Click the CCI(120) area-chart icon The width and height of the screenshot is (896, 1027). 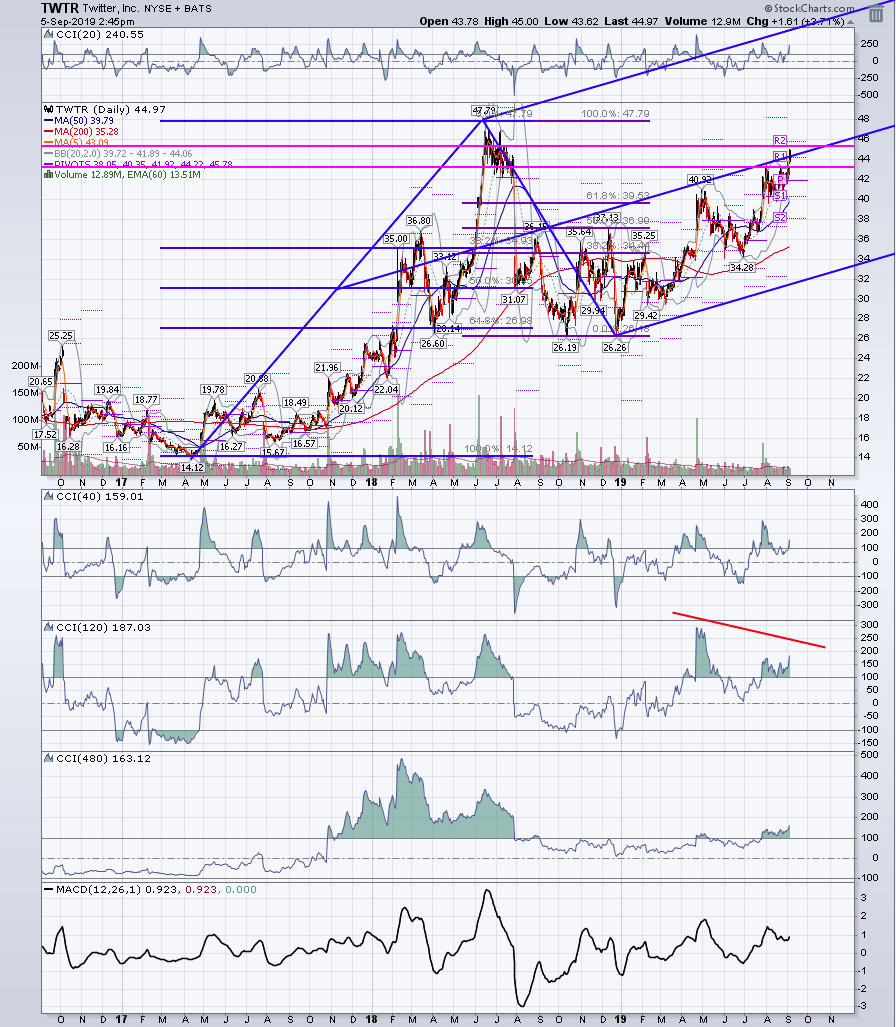(x=48, y=627)
